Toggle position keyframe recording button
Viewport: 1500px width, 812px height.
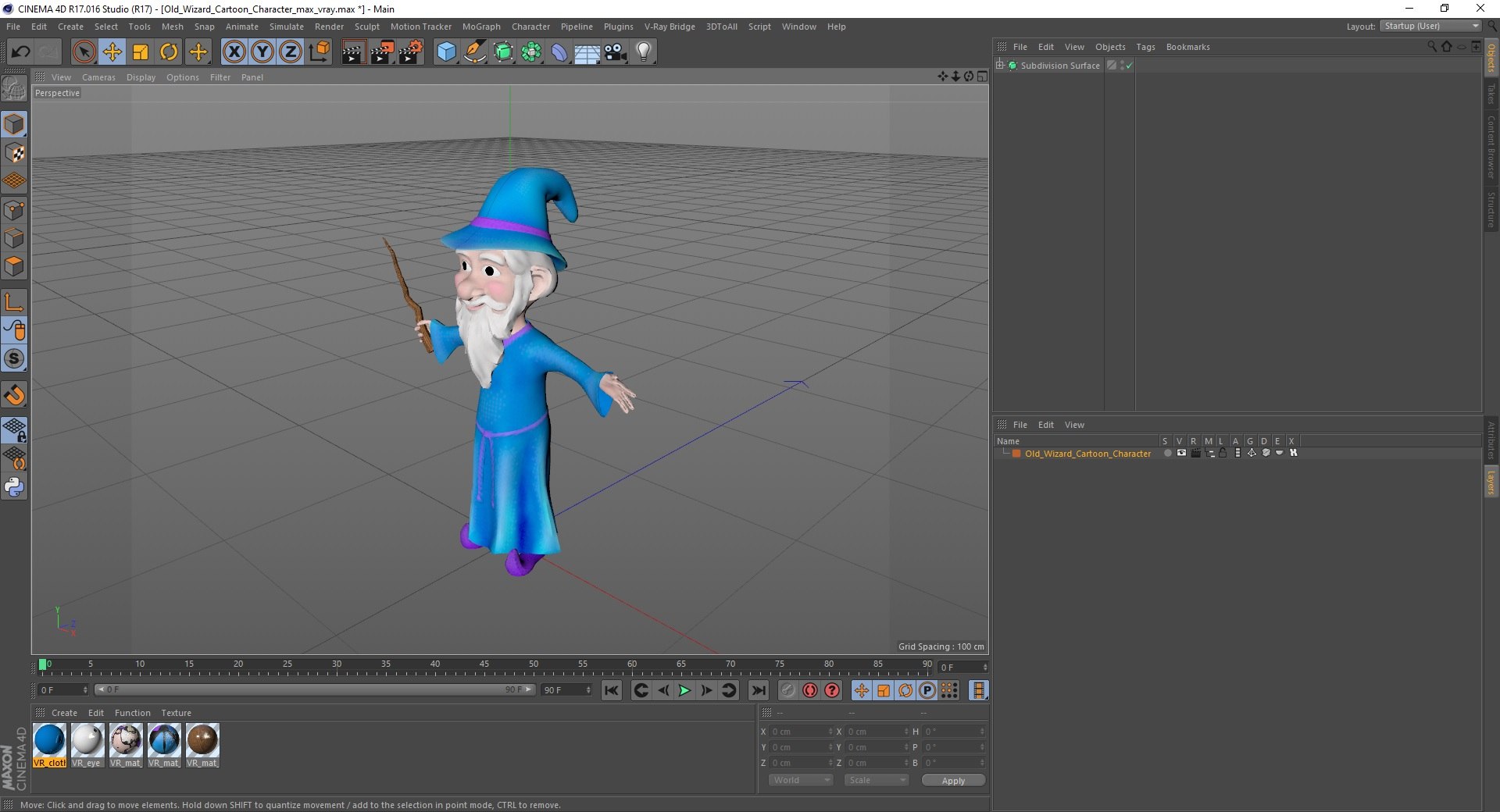click(861, 690)
